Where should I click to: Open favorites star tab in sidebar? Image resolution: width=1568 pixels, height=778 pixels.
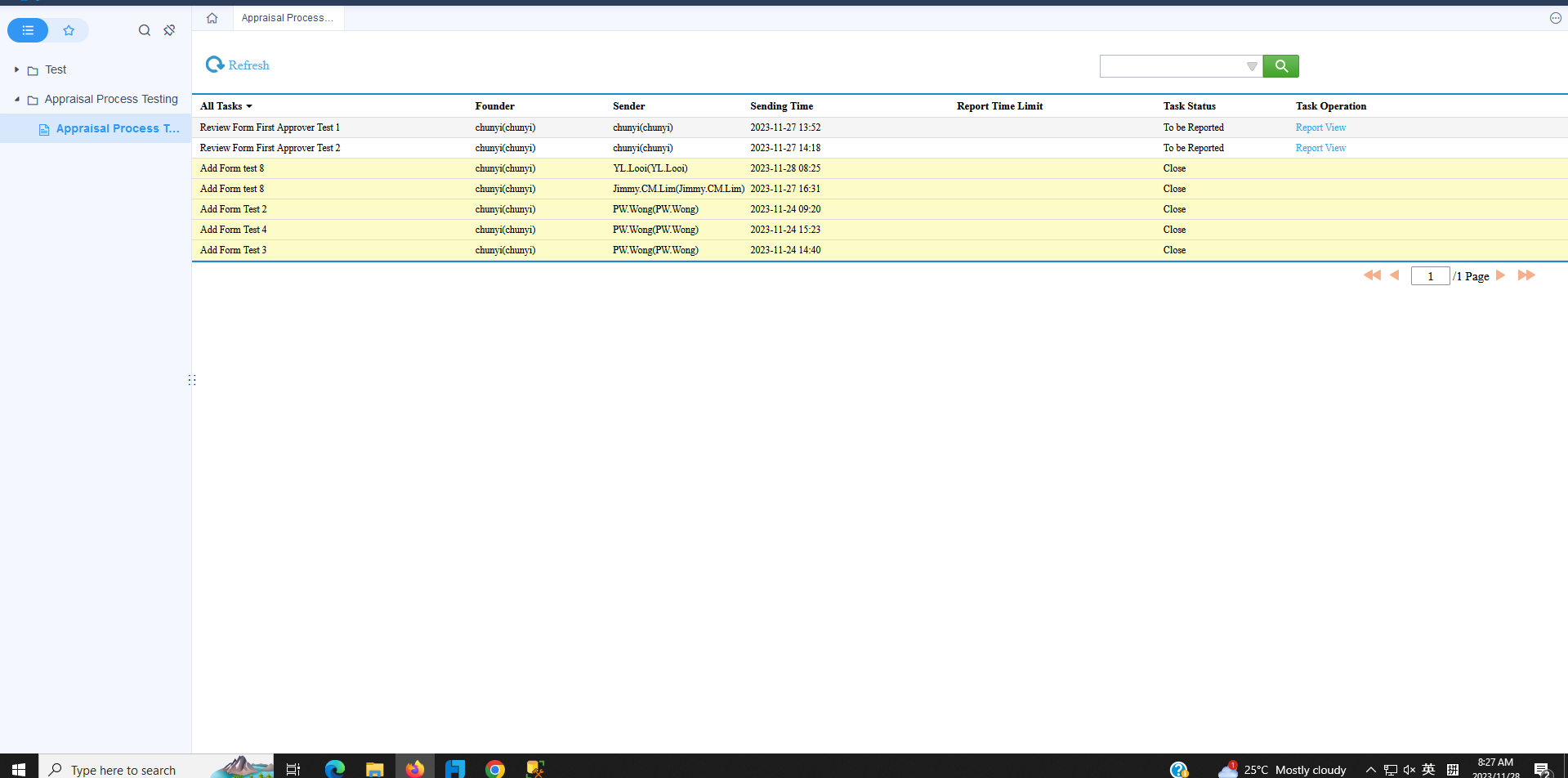click(x=69, y=30)
